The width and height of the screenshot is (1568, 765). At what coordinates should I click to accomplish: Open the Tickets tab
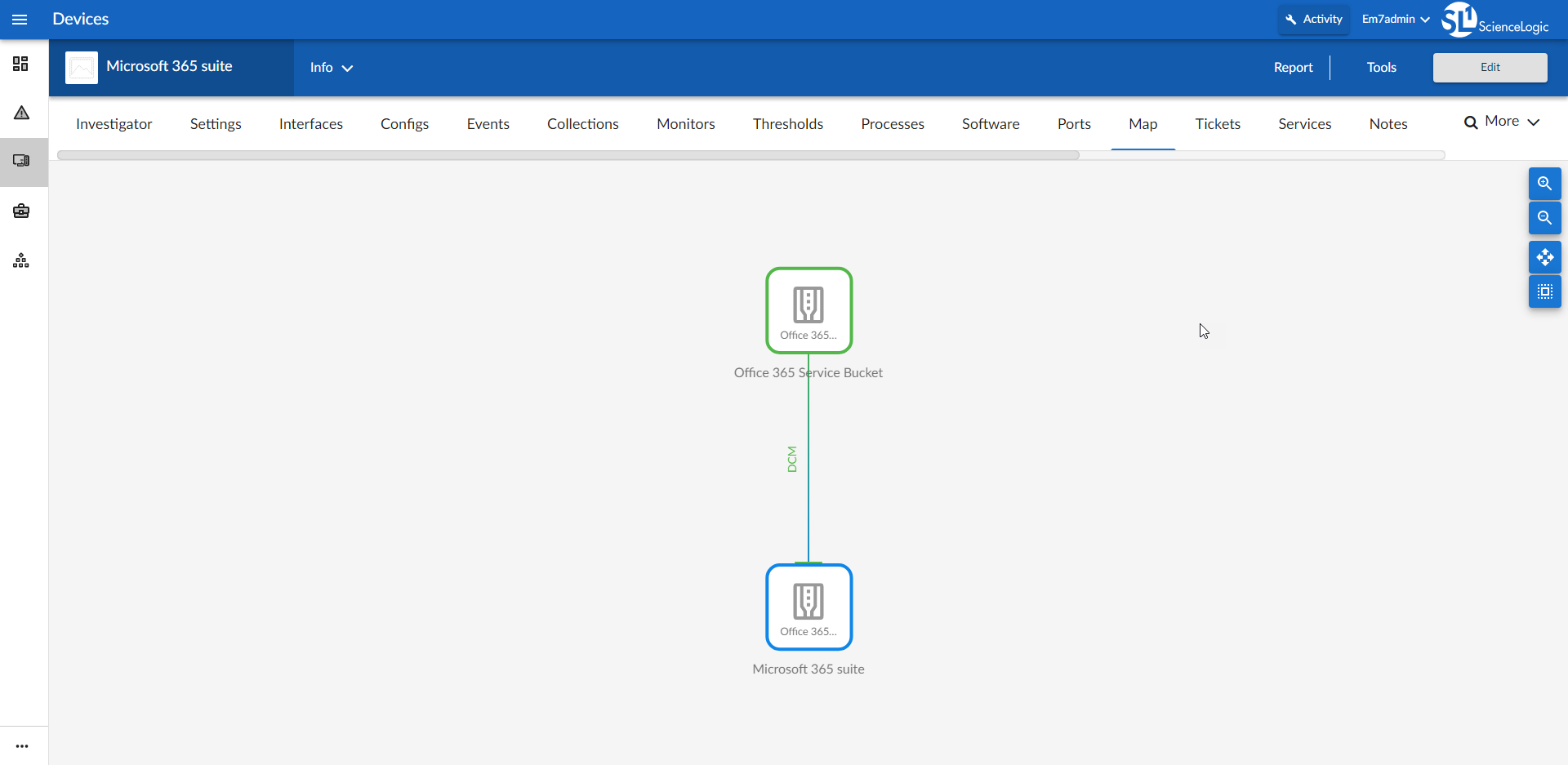tap(1218, 124)
